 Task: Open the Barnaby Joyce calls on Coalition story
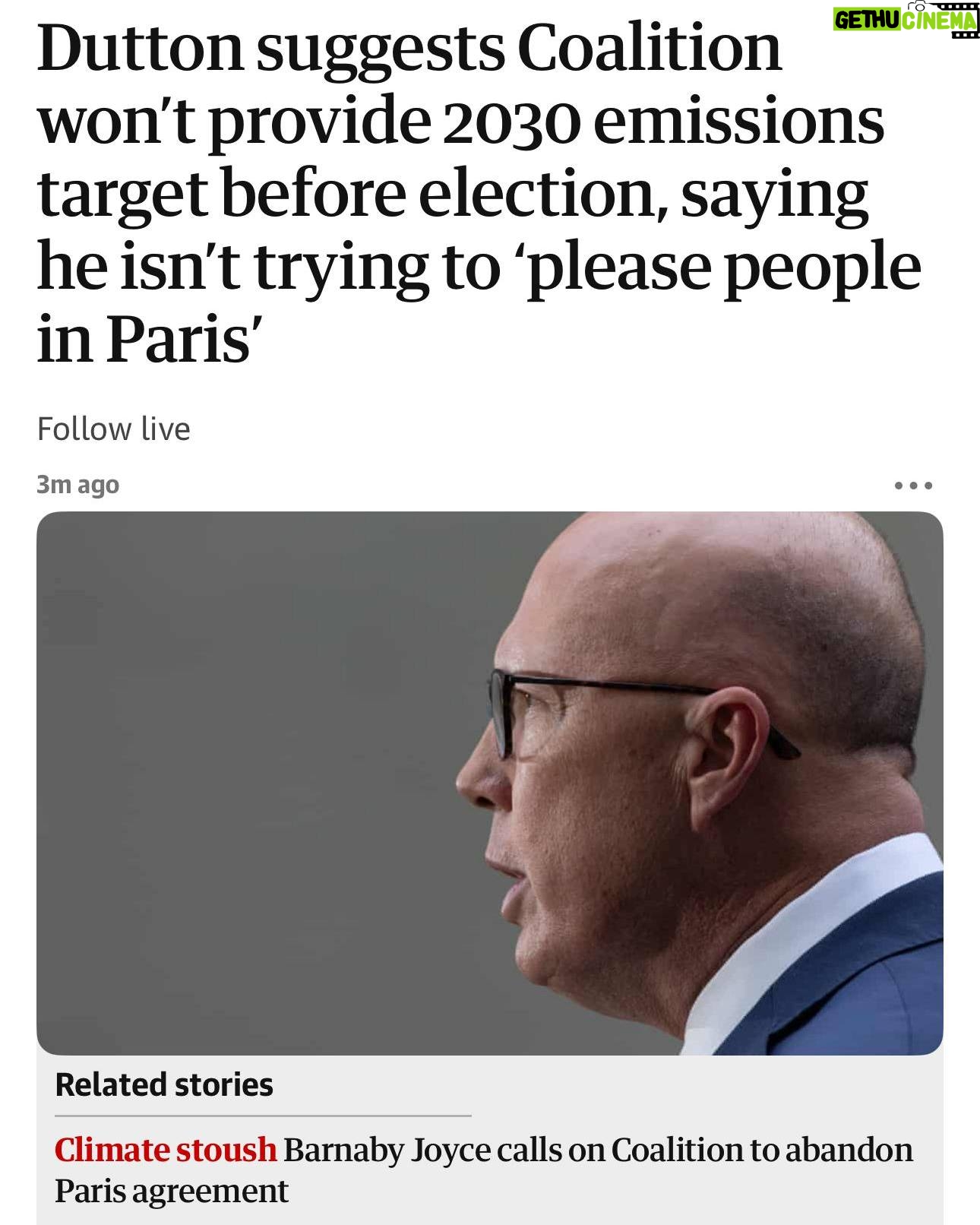coord(484,1170)
